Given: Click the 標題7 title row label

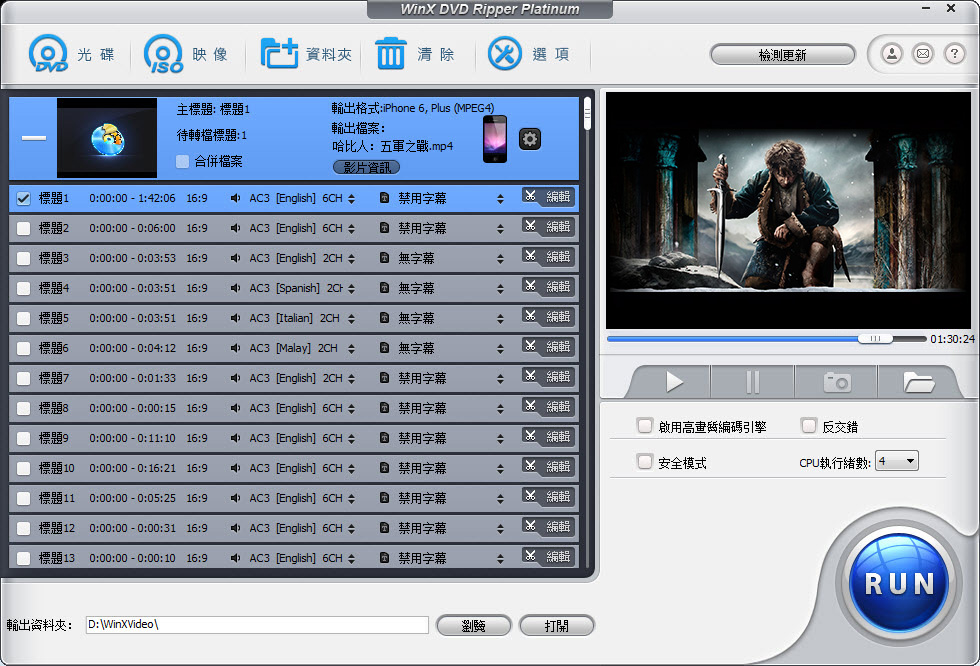Looking at the screenshot, I should (x=54, y=378).
